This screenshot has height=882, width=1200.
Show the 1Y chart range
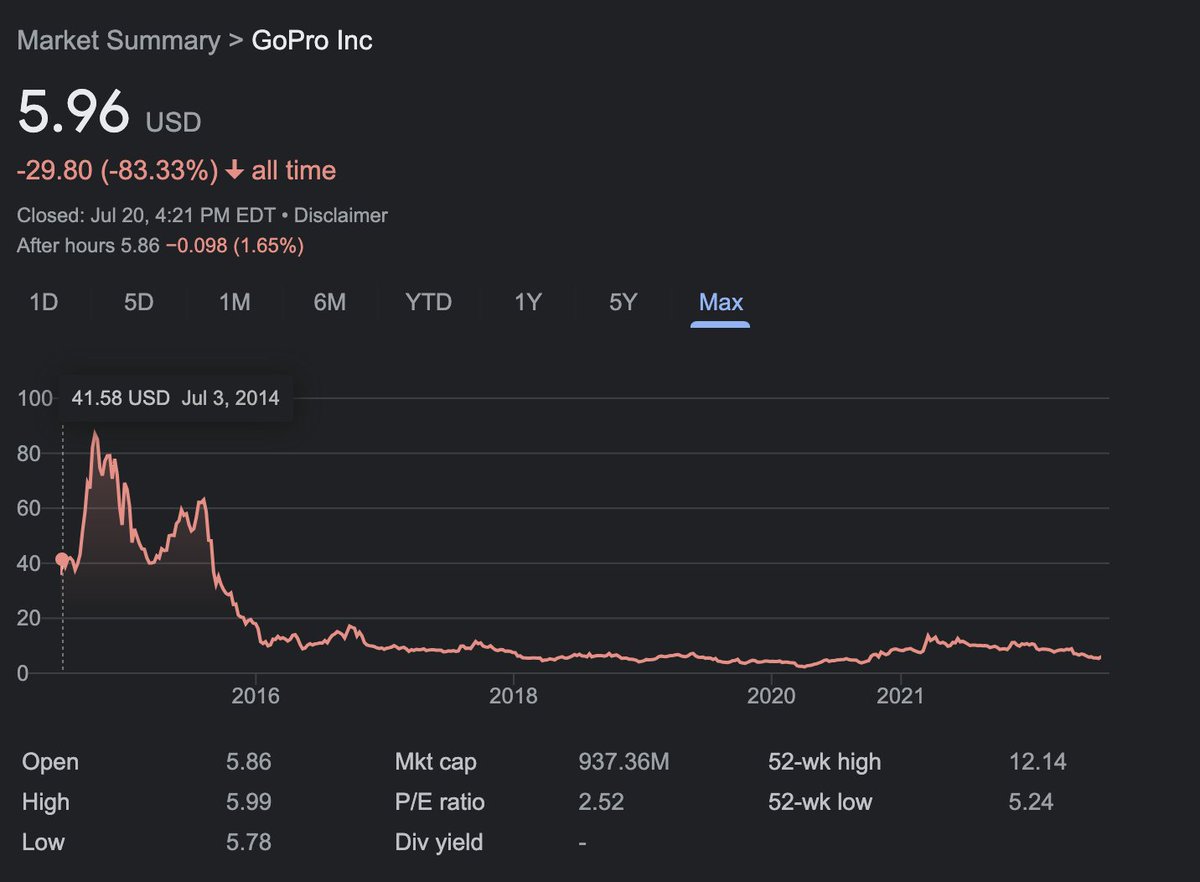pos(527,302)
